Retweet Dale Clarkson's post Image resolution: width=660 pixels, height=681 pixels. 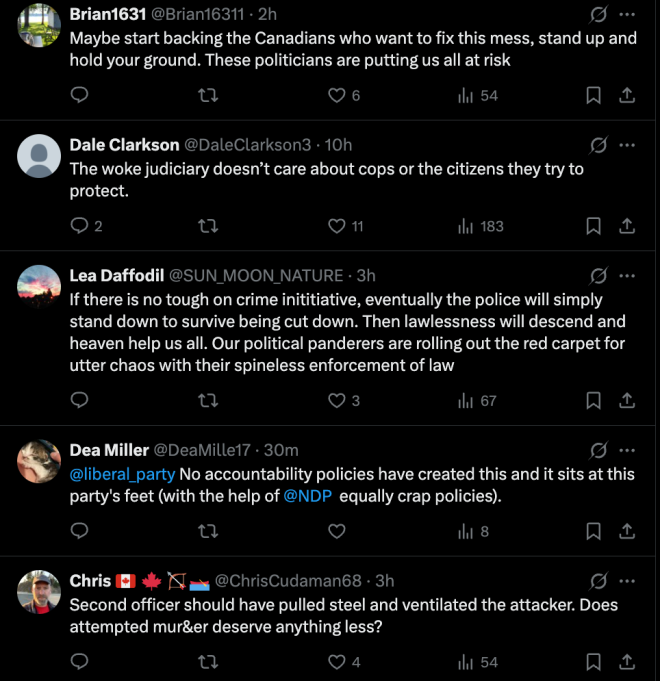click(208, 226)
